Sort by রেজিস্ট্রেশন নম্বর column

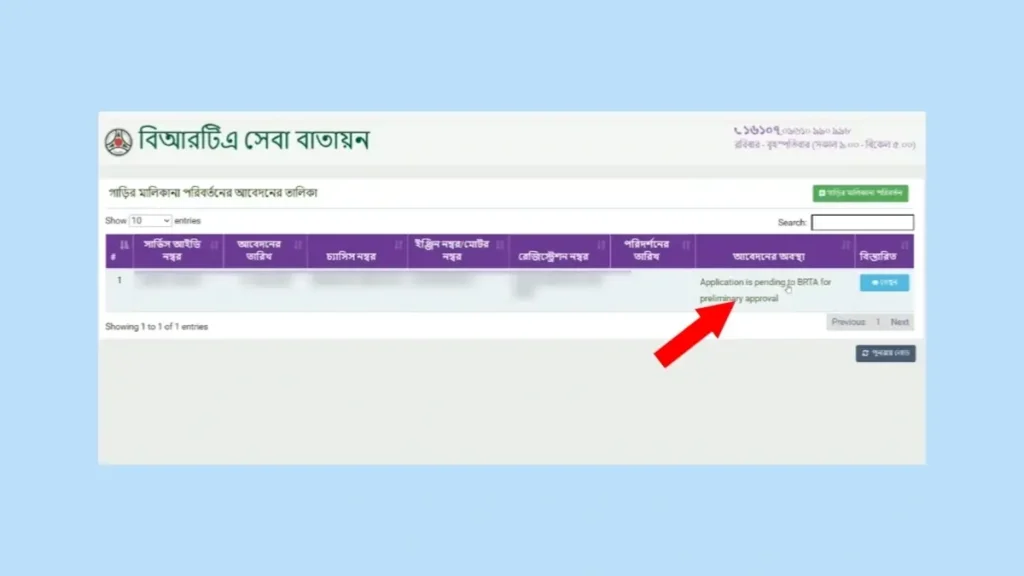coord(559,251)
